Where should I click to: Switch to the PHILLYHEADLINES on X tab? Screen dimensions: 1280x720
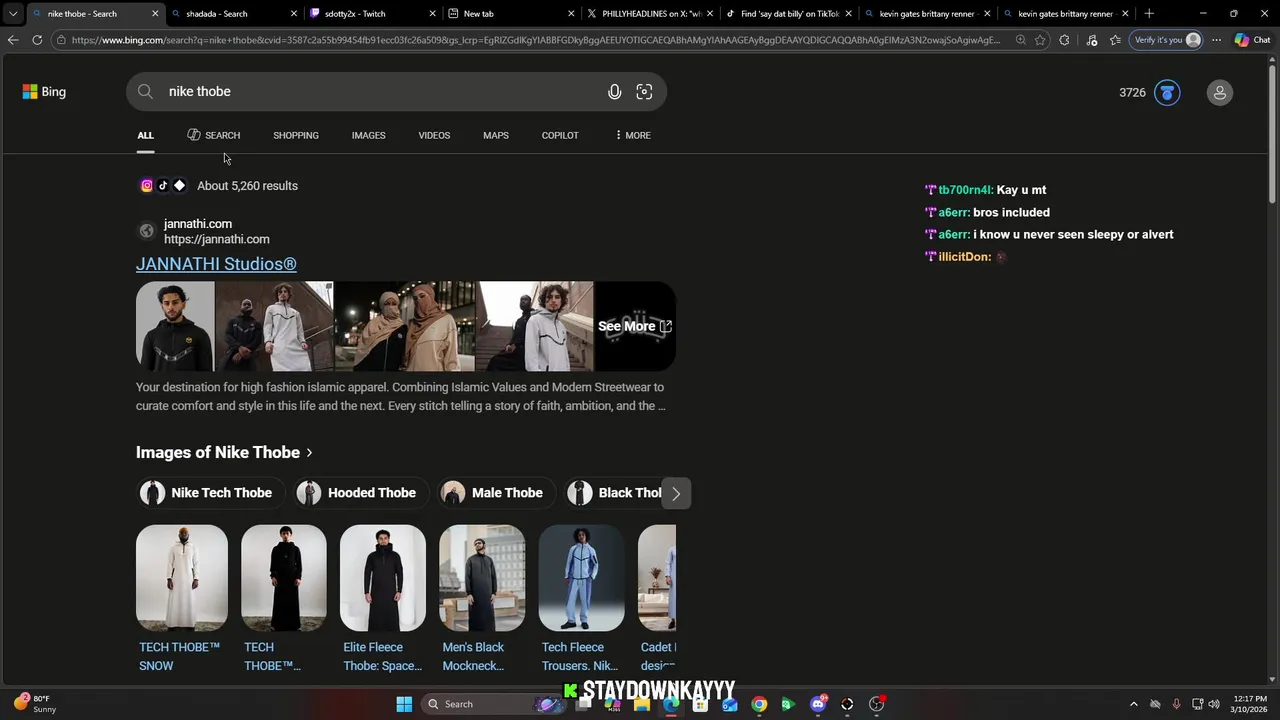click(x=651, y=14)
